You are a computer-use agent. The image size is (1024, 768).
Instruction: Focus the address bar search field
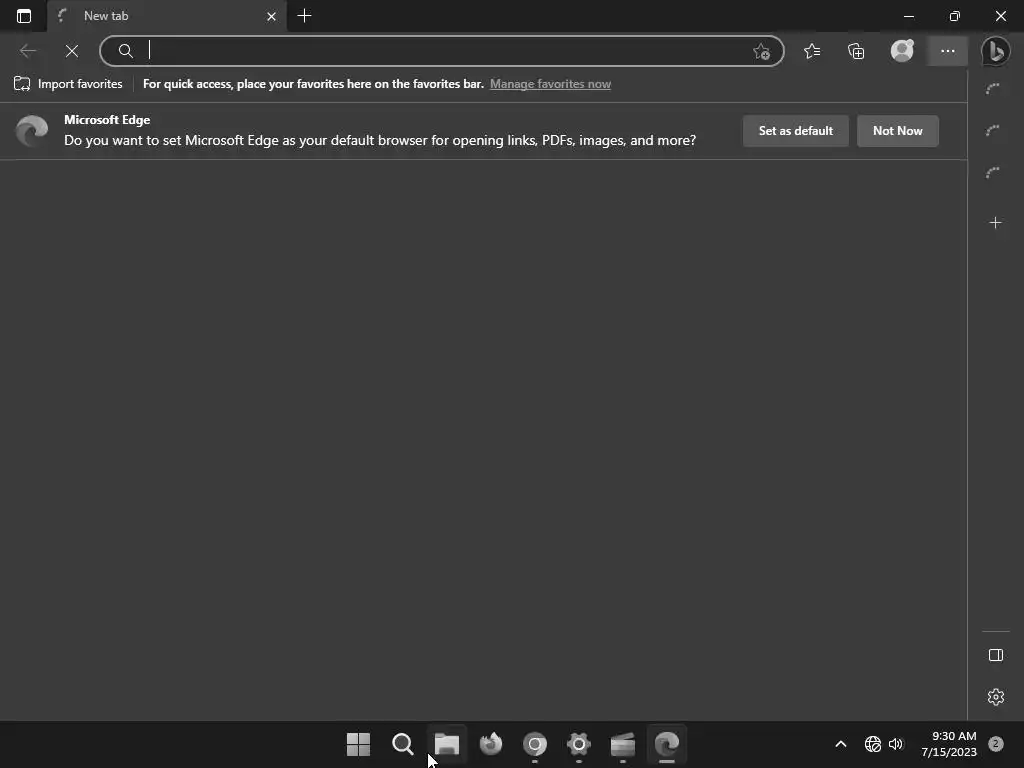point(441,51)
